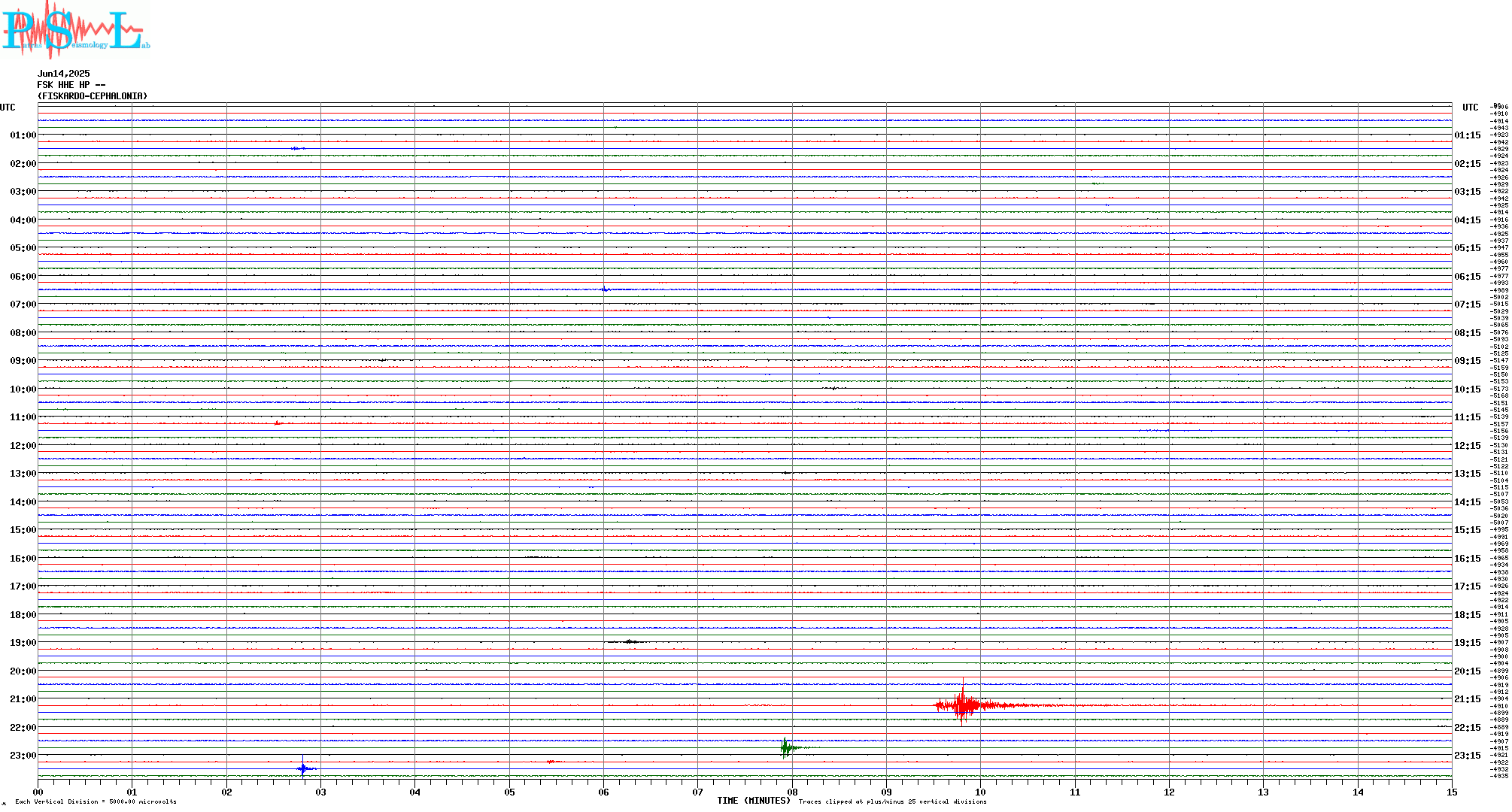Click the 10:00 hour label
This screenshot has height=812, width=1512.
point(23,389)
